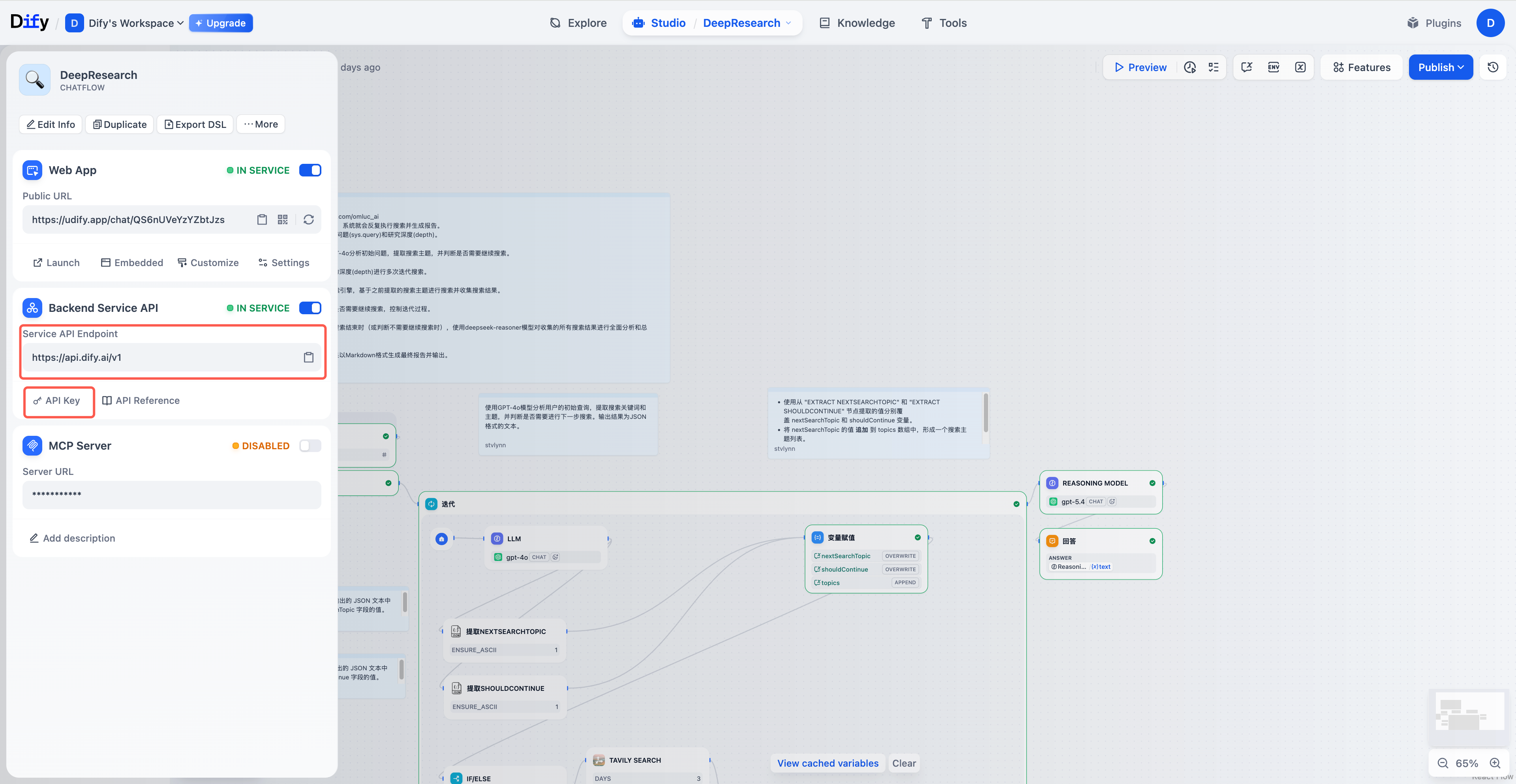The width and height of the screenshot is (1516, 784).
Task: Click View cached variables
Action: [x=827, y=763]
